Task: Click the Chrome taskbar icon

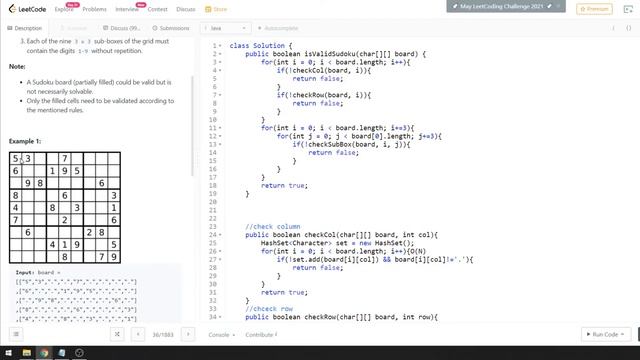Action: pyautogui.click(x=44, y=353)
